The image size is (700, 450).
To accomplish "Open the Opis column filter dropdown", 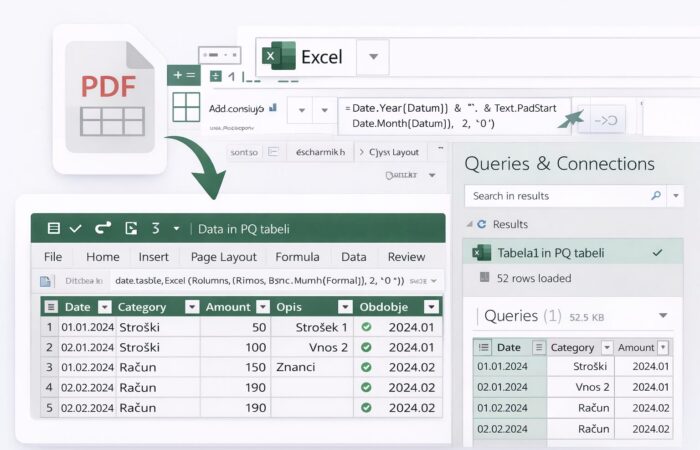I will point(345,307).
